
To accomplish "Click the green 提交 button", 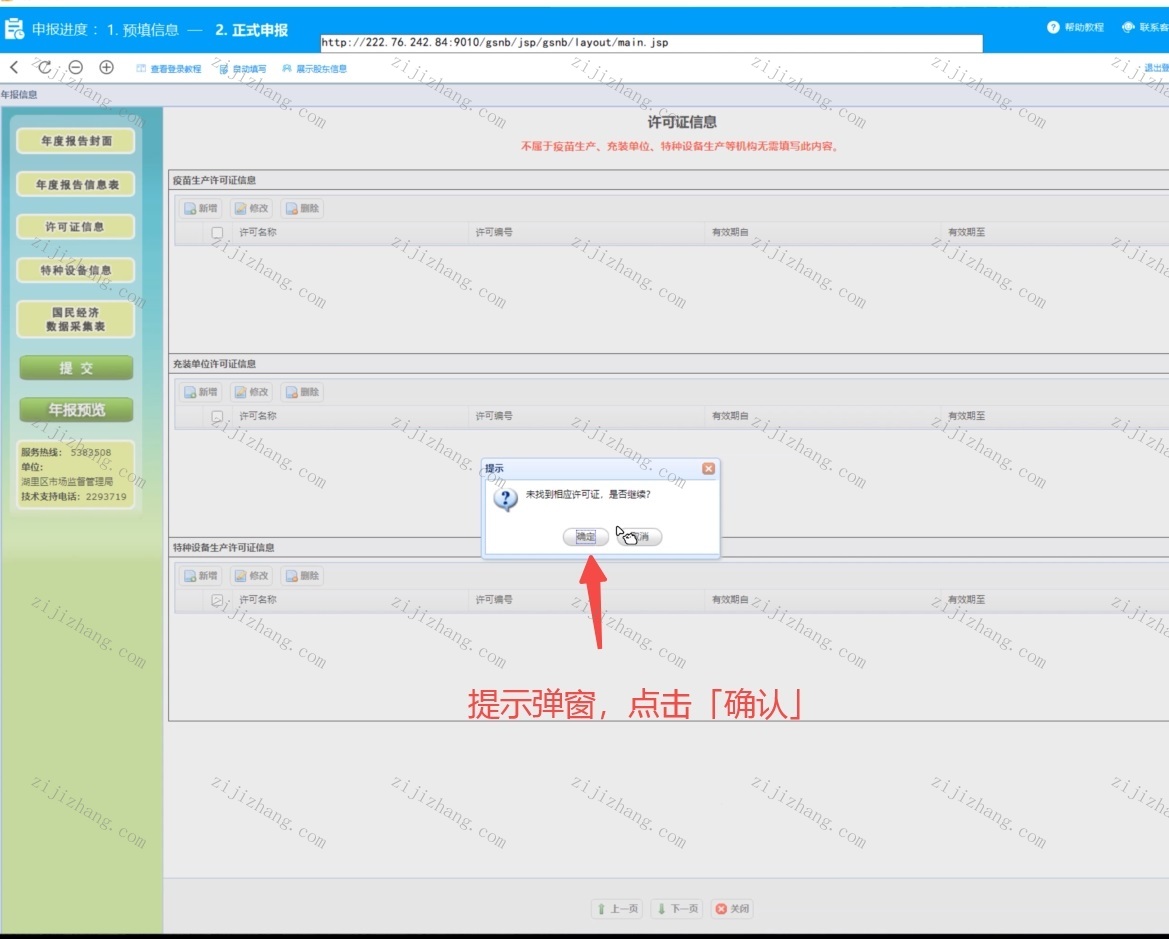I will 76,368.
